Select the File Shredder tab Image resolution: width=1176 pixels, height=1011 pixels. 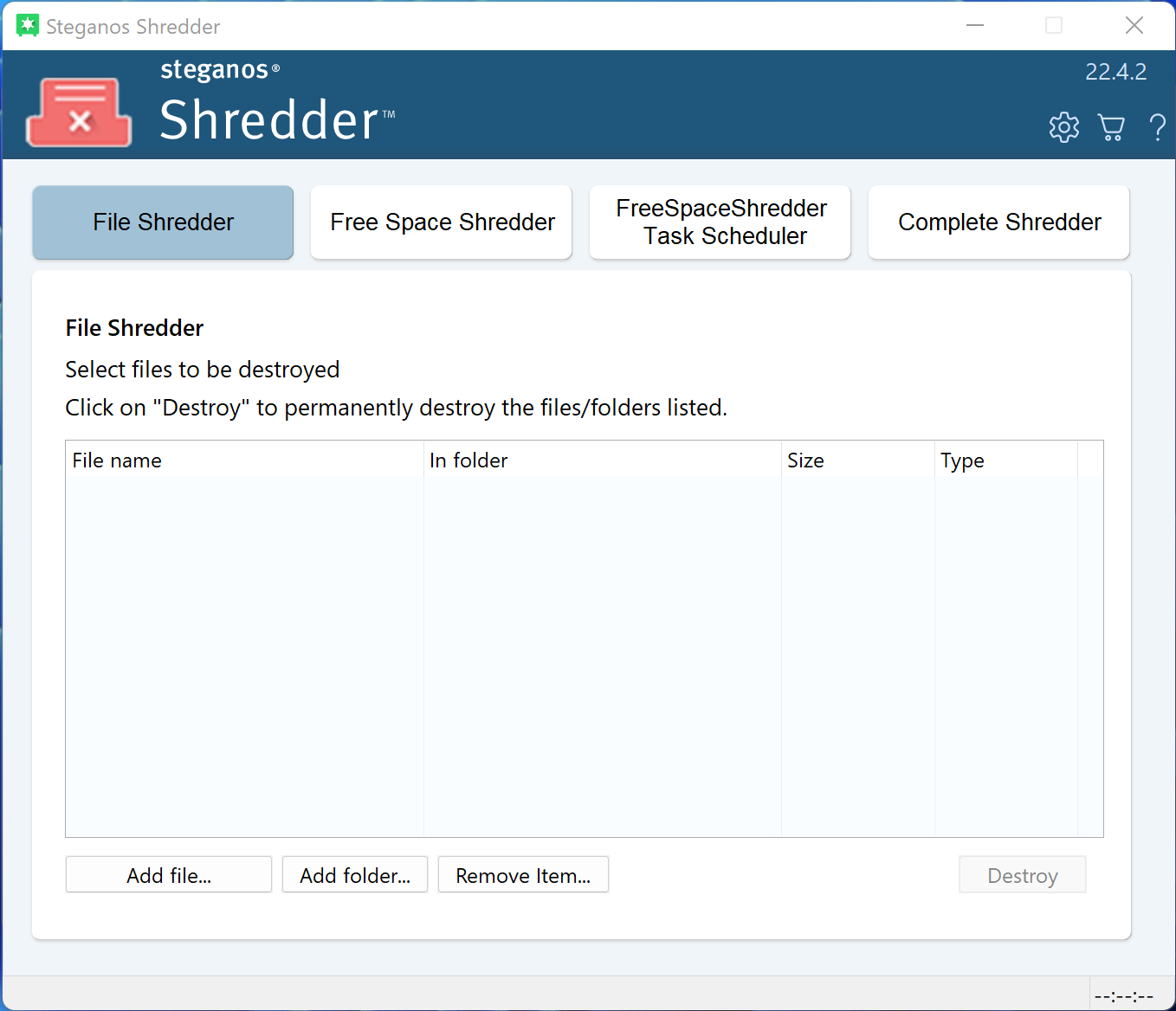[x=163, y=222]
